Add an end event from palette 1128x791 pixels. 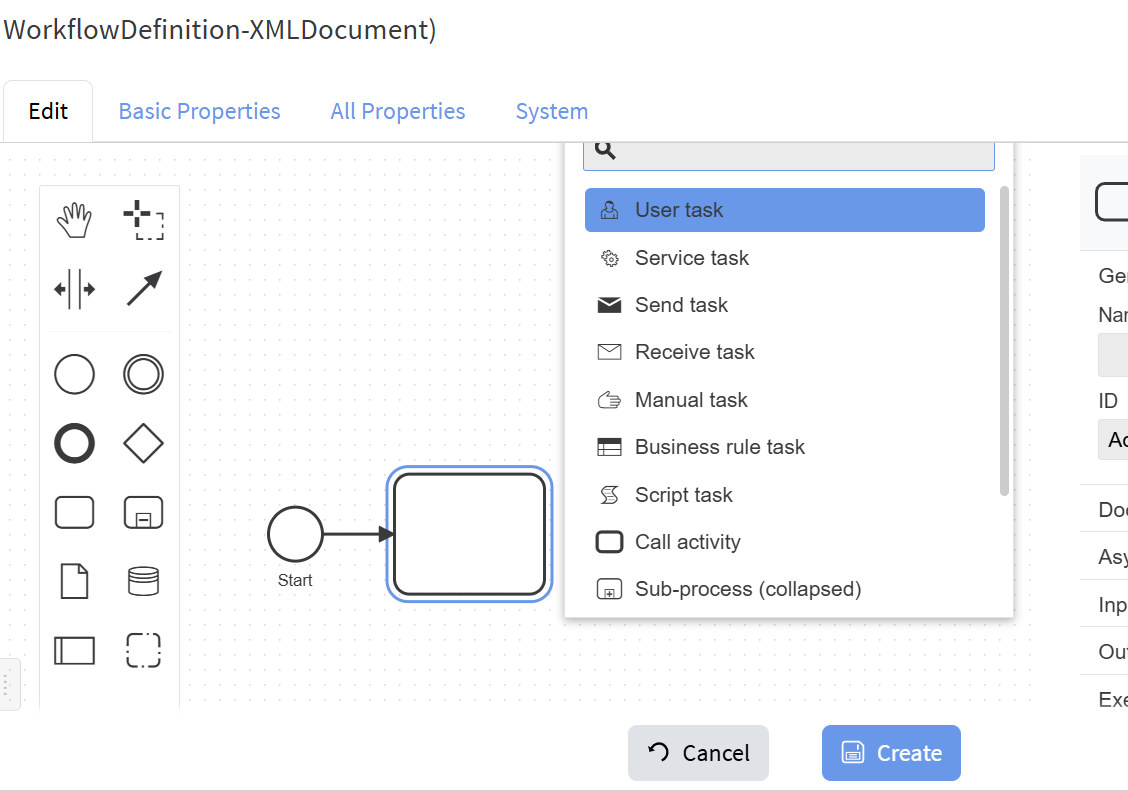coord(74,442)
